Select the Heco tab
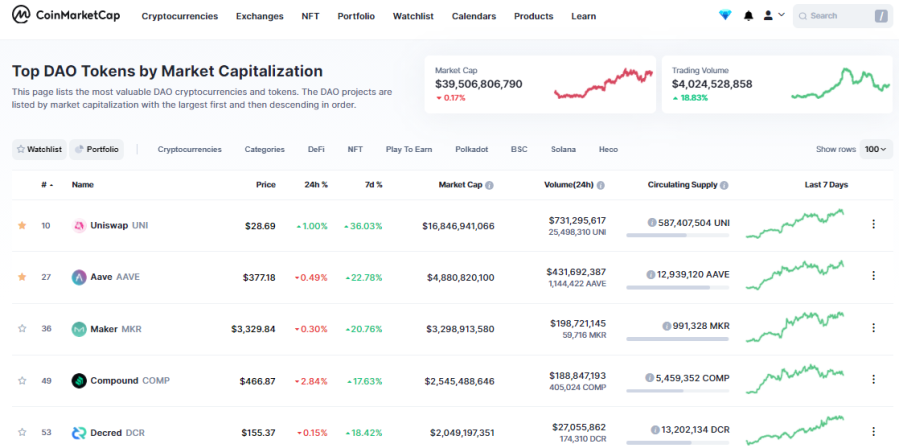 [x=609, y=149]
